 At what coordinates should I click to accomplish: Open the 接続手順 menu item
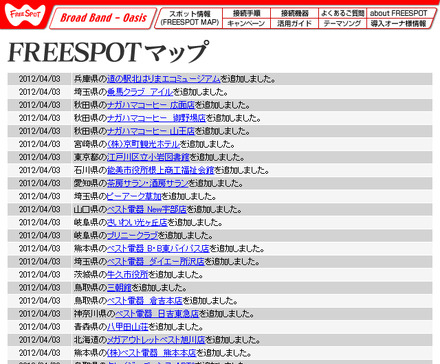(247, 13)
